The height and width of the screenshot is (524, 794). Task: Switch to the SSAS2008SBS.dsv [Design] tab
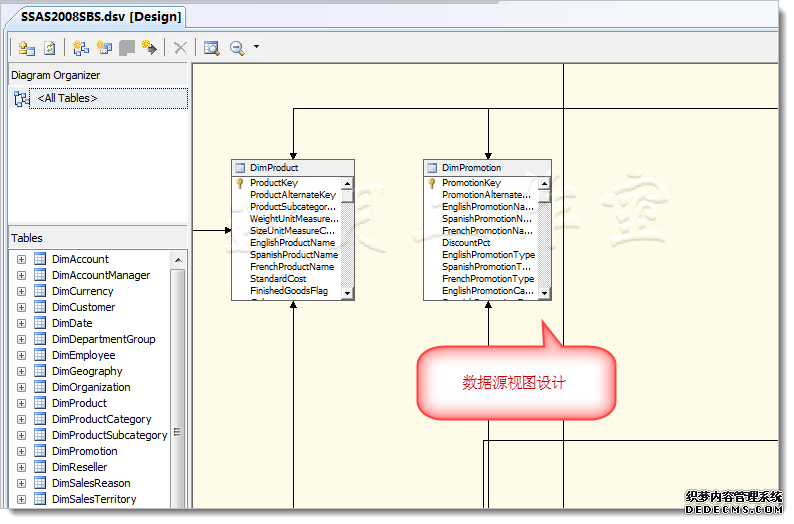coord(100,16)
